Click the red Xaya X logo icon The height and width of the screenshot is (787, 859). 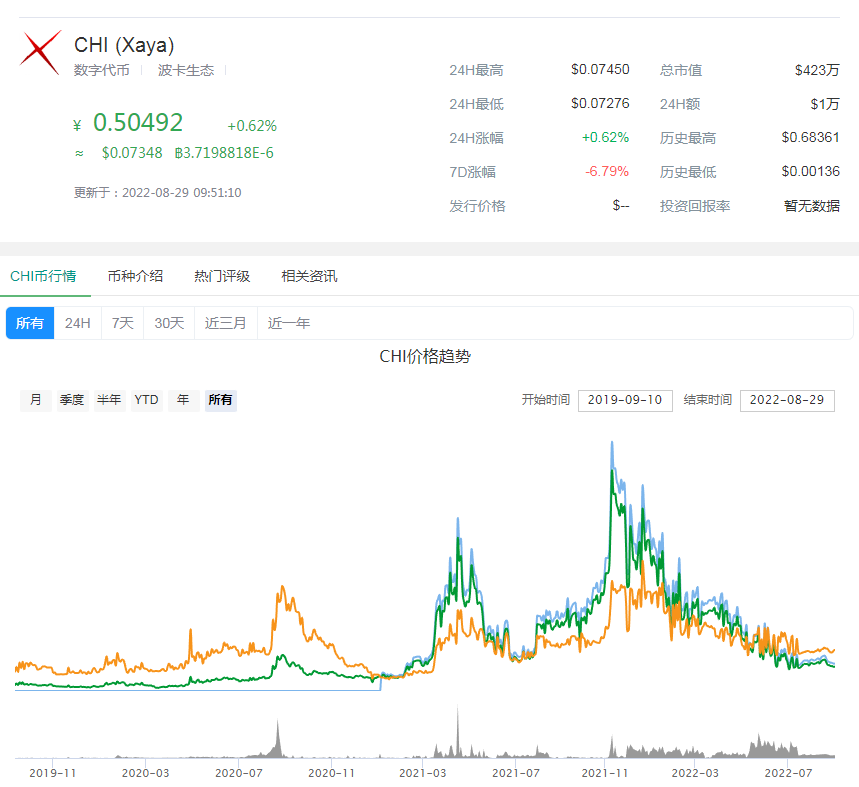[41, 49]
